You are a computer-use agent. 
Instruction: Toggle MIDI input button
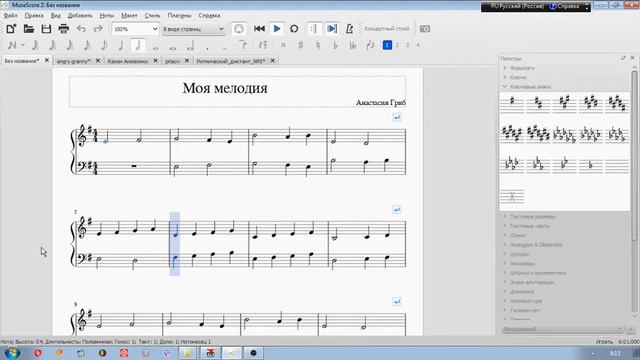click(x=239, y=29)
